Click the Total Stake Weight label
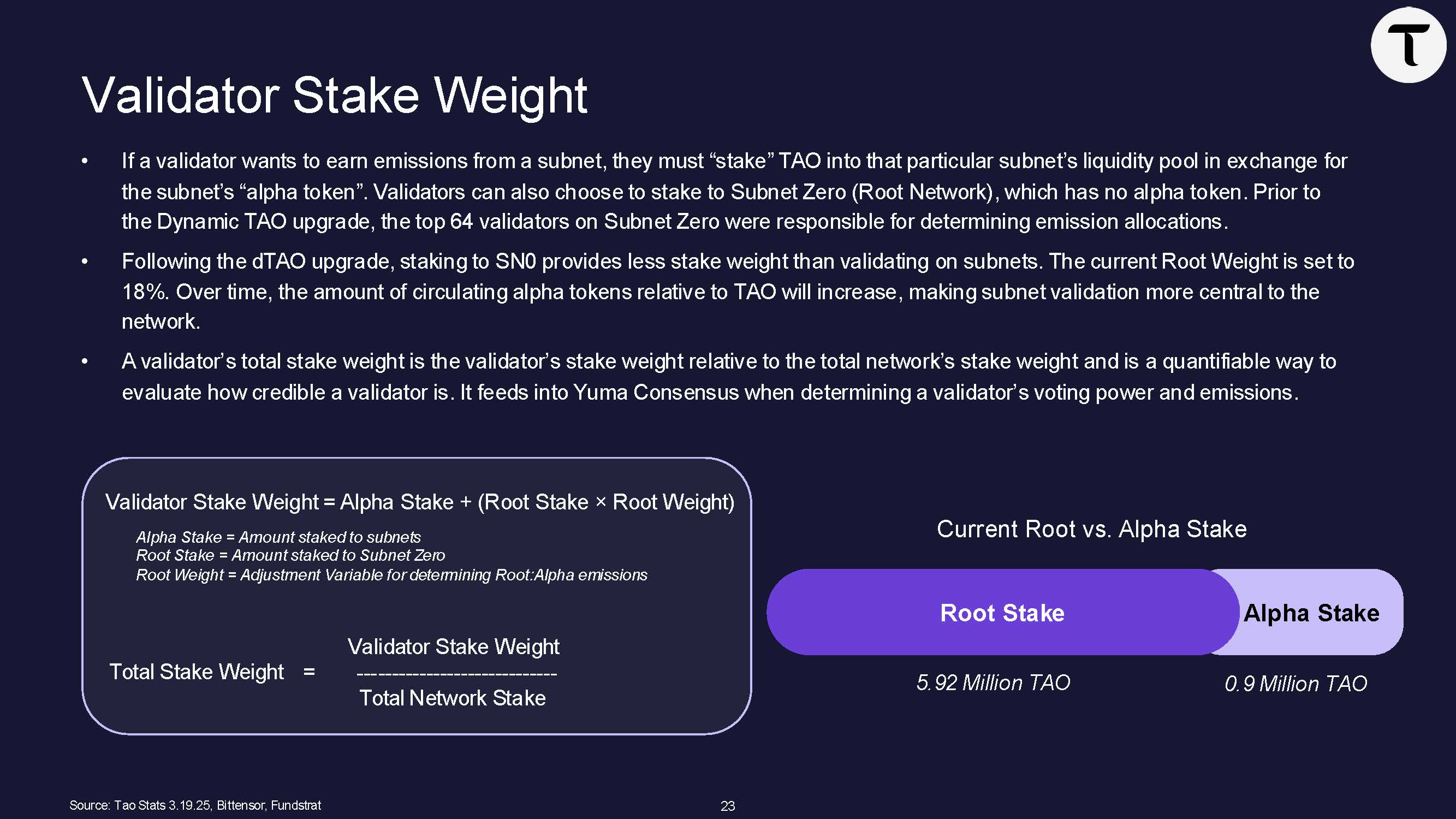This screenshot has width=1456, height=819. pyautogui.click(x=196, y=672)
